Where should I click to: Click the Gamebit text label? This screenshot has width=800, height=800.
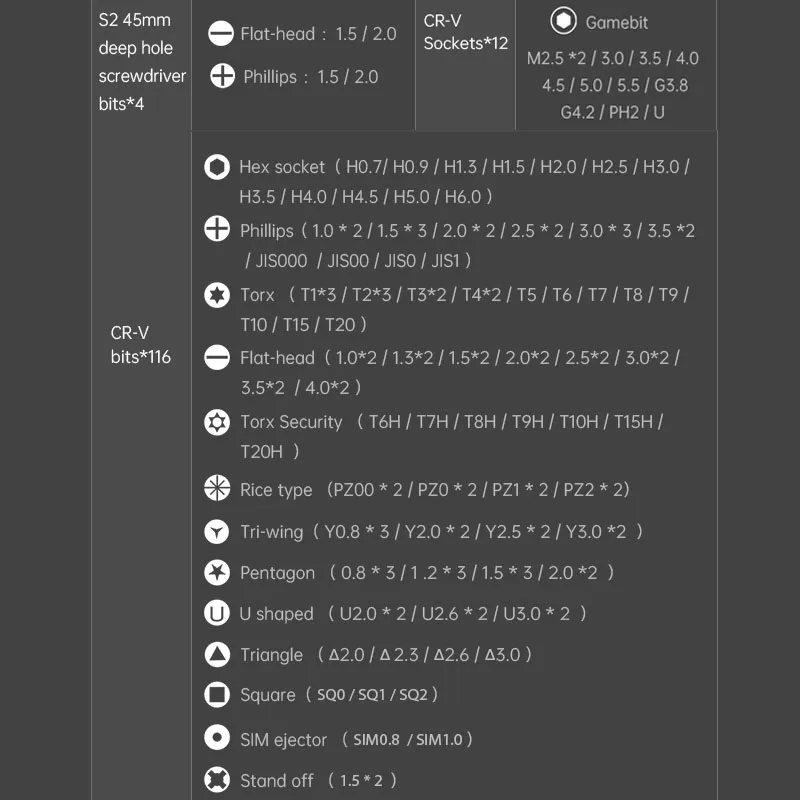(x=618, y=22)
